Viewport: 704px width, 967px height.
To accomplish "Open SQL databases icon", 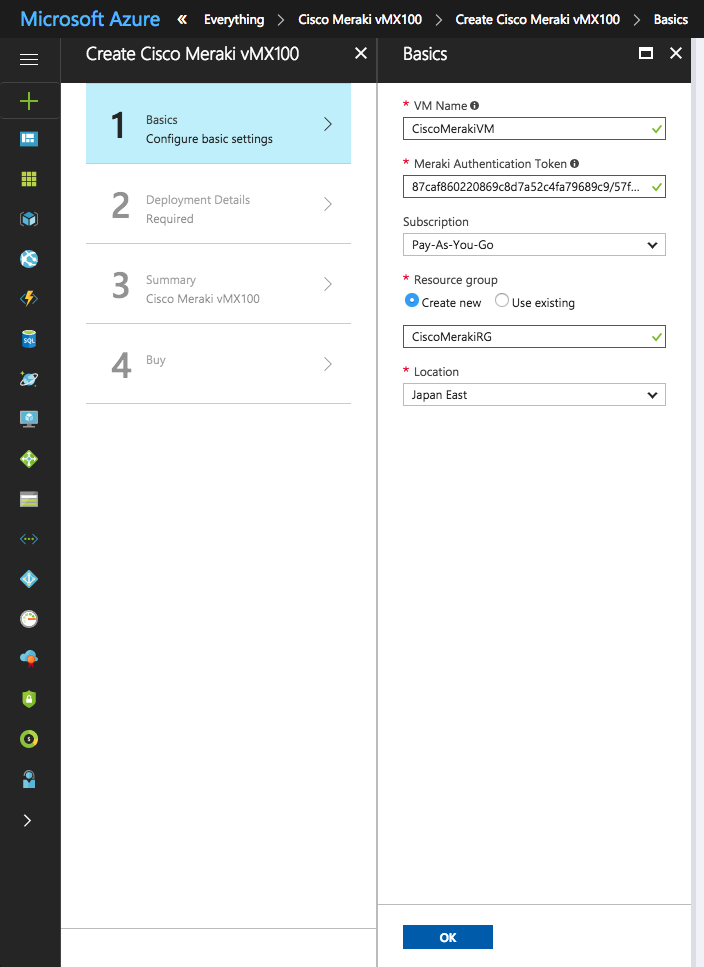I will click(29, 339).
